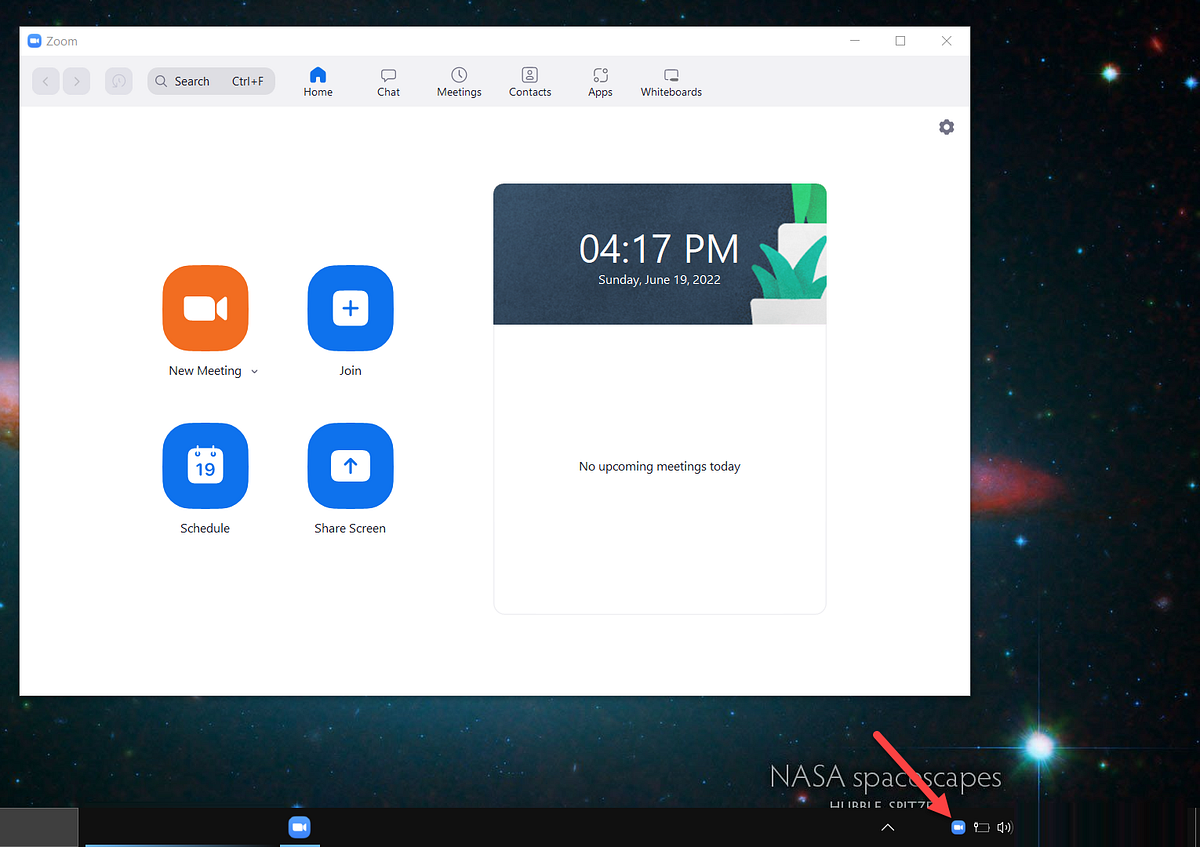Click the Share Screen arrow icon
The height and width of the screenshot is (847, 1200).
click(x=350, y=466)
